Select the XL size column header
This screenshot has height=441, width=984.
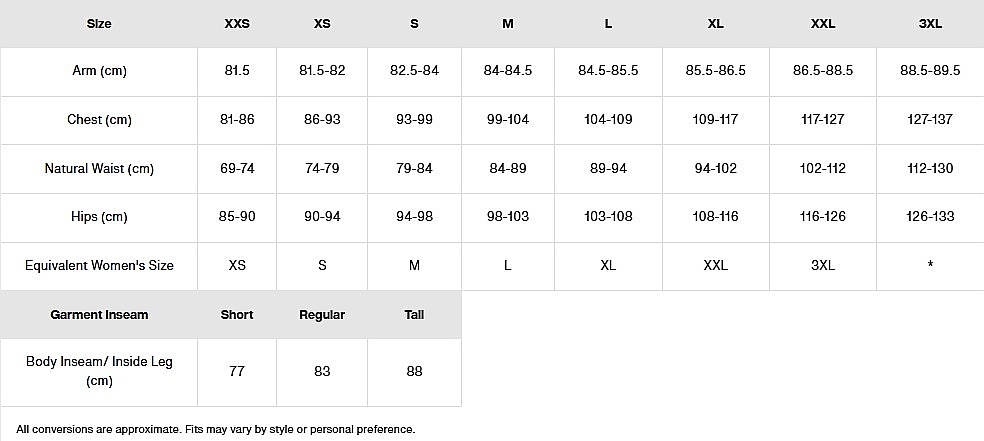[715, 23]
